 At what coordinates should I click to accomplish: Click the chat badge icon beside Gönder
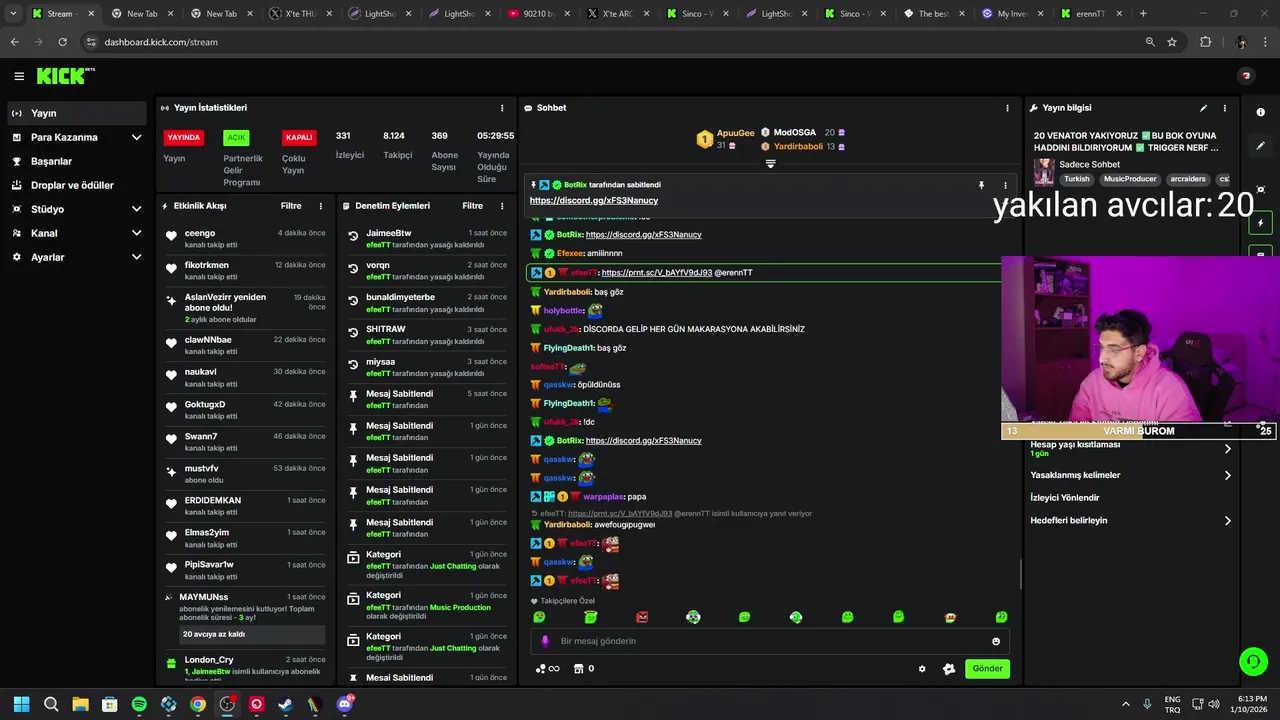point(949,669)
